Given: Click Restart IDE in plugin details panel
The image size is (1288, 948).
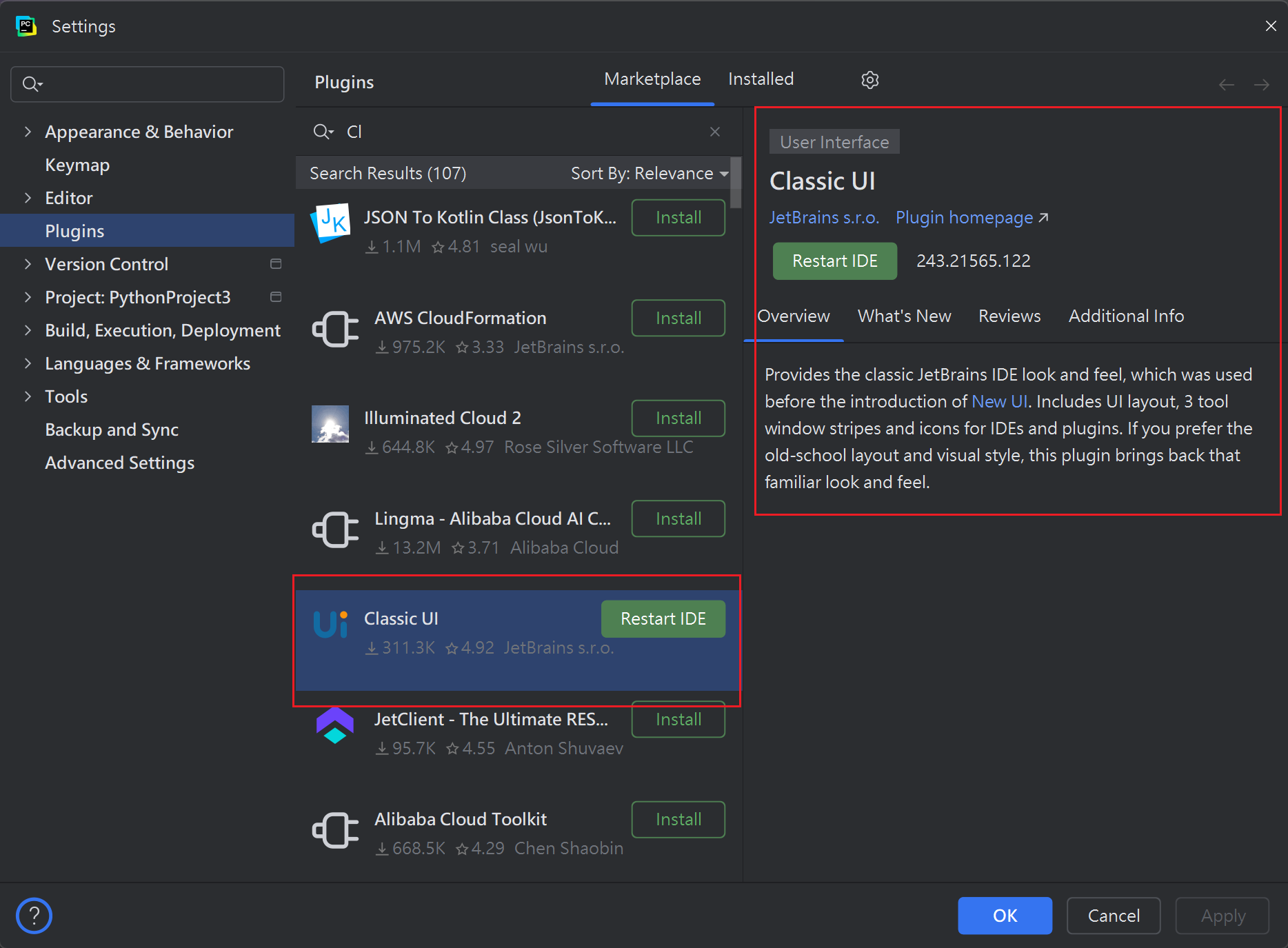Looking at the screenshot, I should (835, 261).
